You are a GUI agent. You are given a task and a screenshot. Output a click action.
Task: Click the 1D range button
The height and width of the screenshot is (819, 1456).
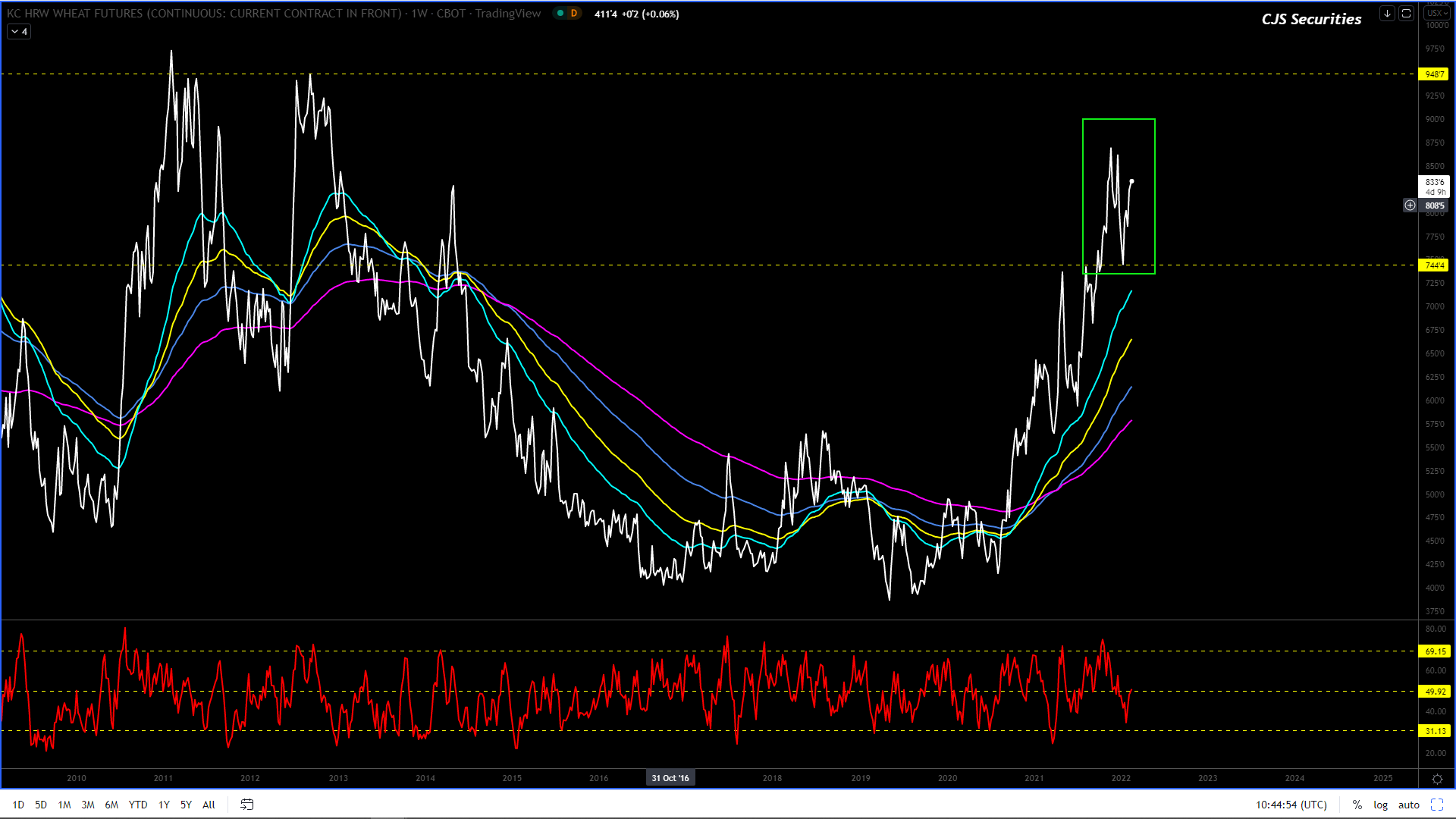(x=18, y=805)
